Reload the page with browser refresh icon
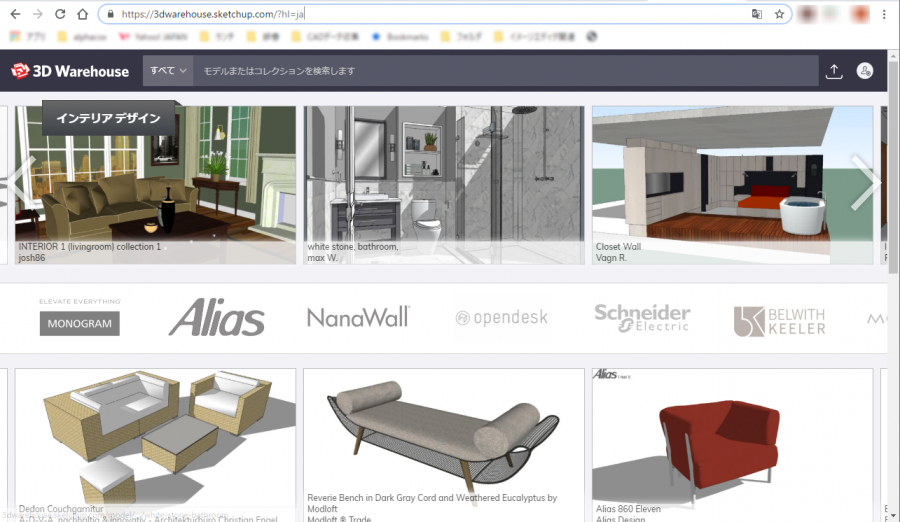This screenshot has height=522, width=900. coord(60,14)
